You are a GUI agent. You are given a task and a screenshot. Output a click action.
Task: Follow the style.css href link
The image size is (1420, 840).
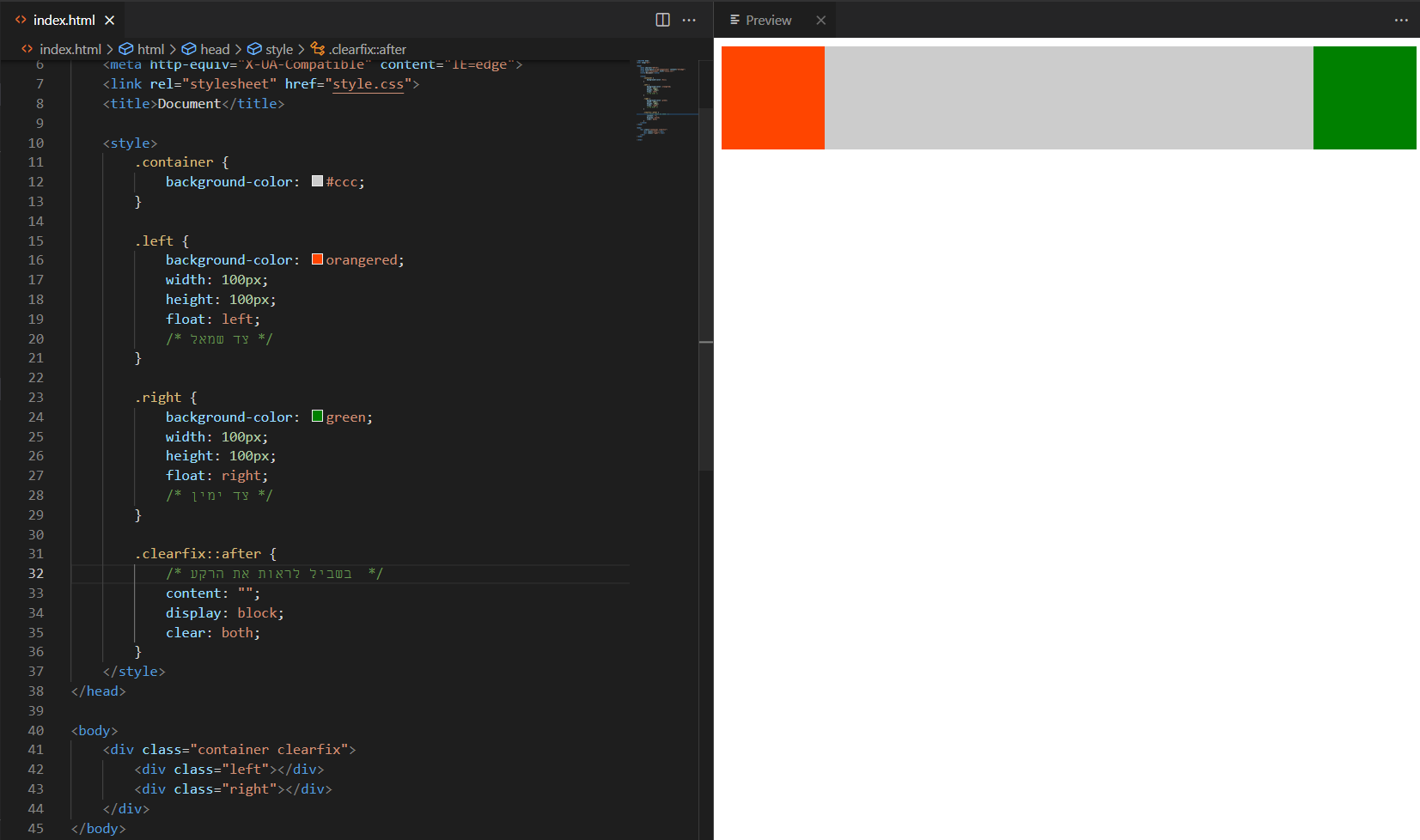pyautogui.click(x=368, y=84)
